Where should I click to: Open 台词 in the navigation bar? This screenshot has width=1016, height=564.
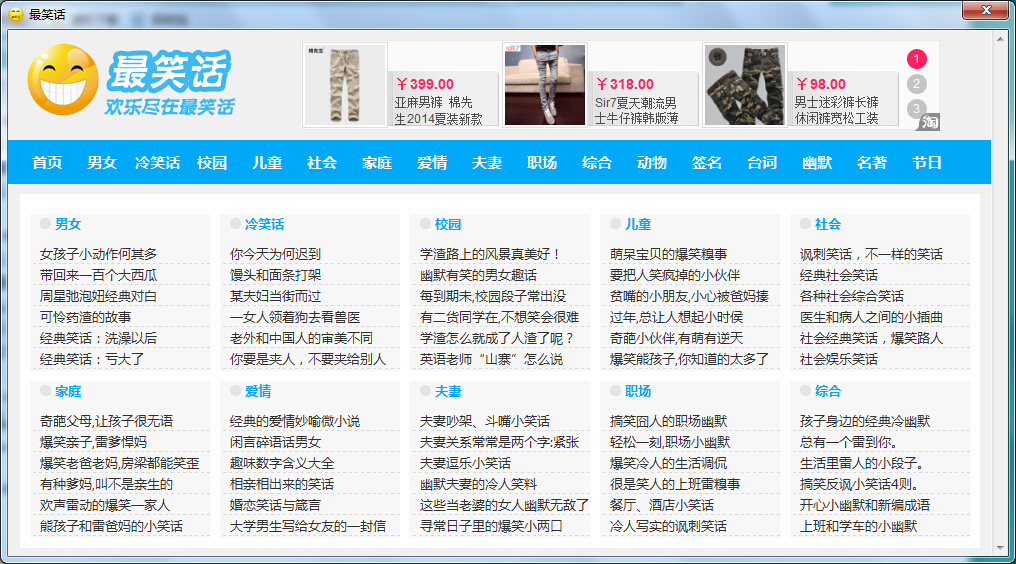(762, 163)
